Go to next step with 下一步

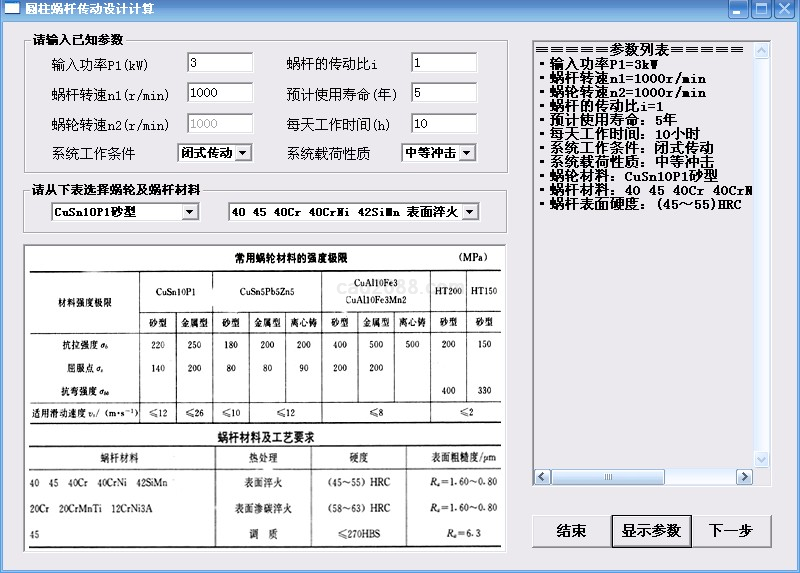pos(730,531)
